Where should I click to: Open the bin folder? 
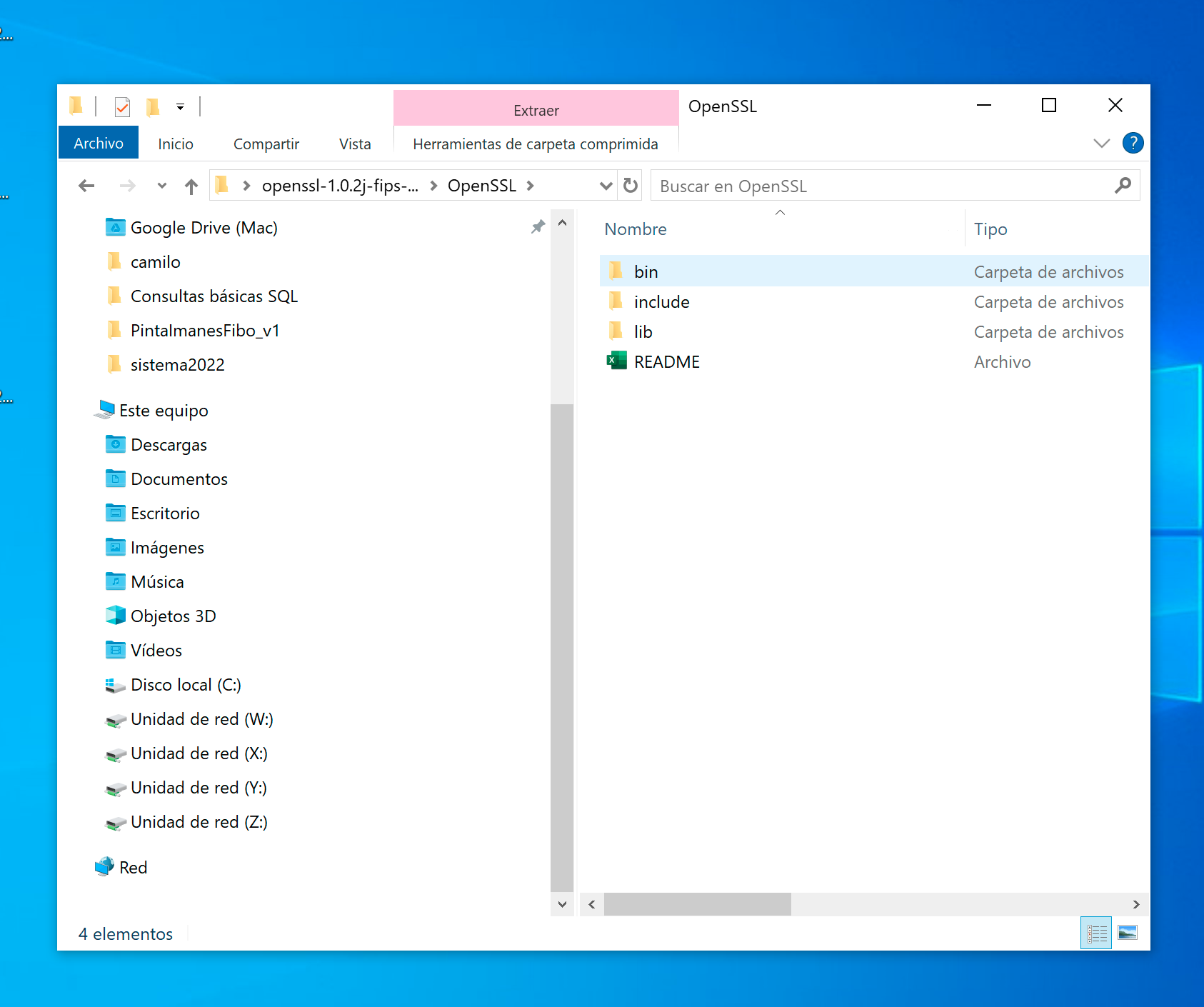(x=646, y=271)
